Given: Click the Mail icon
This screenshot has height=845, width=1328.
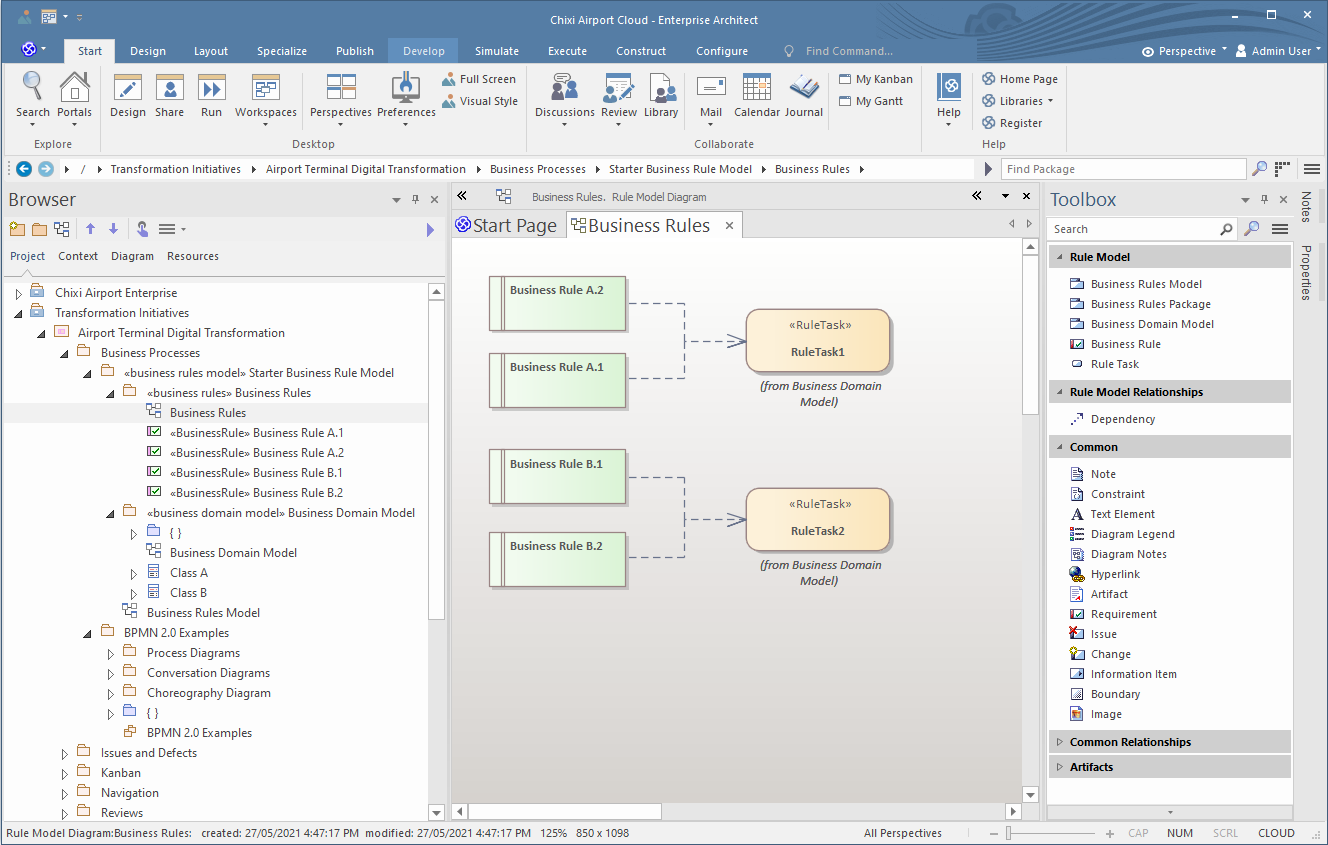Looking at the screenshot, I should pyautogui.click(x=711, y=95).
